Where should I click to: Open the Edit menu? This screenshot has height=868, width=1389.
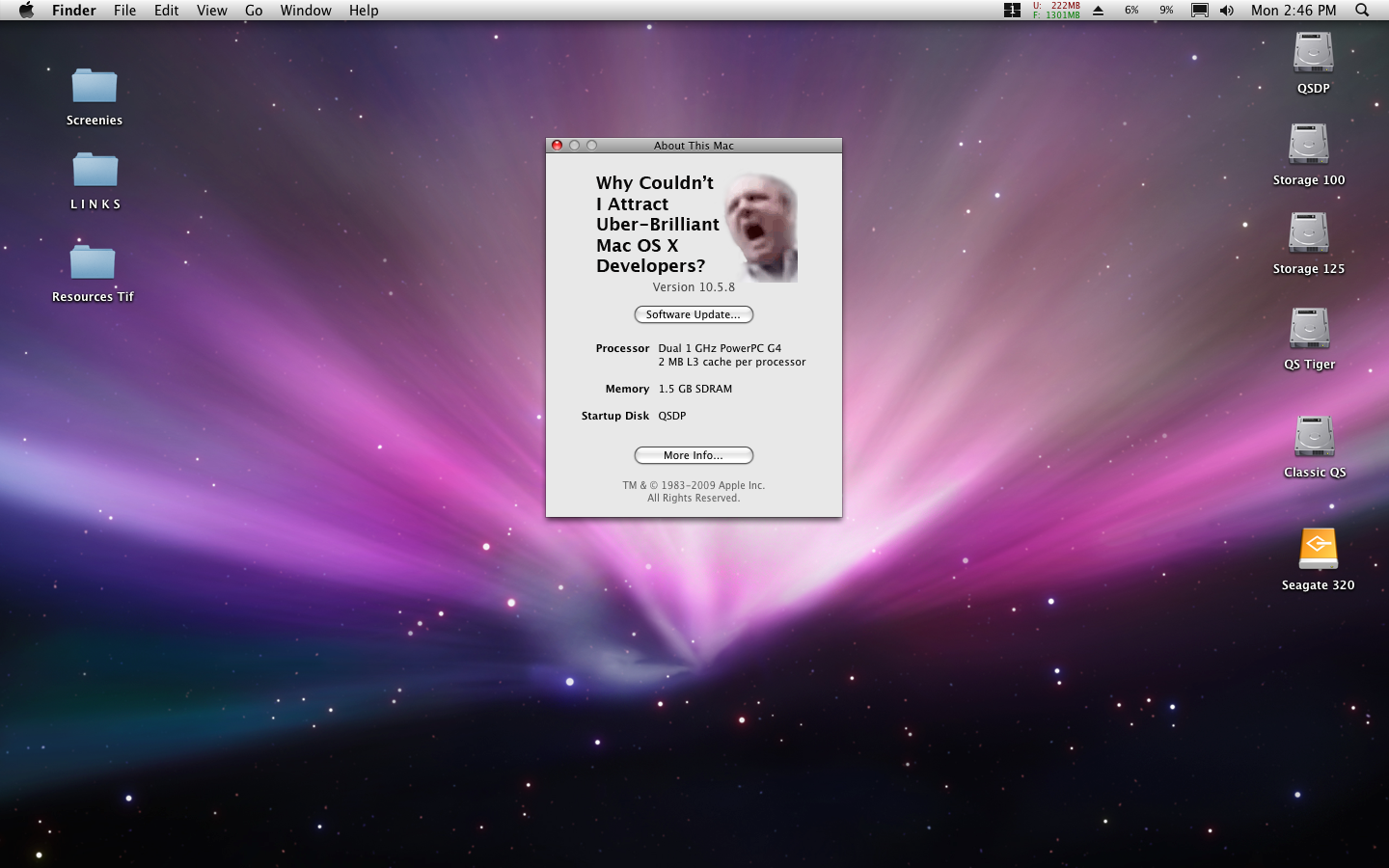click(166, 11)
